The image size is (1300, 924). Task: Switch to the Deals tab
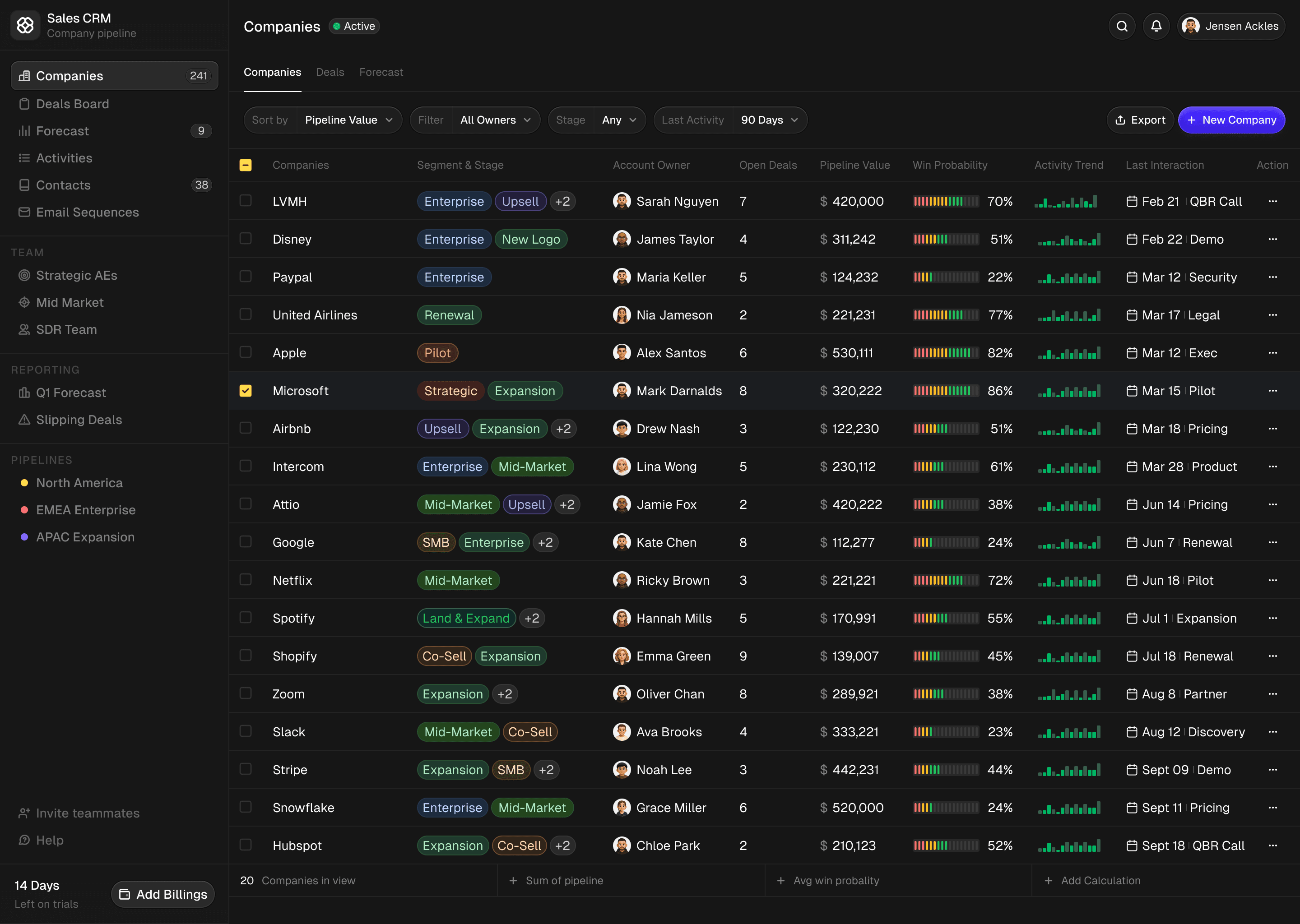pyautogui.click(x=330, y=72)
